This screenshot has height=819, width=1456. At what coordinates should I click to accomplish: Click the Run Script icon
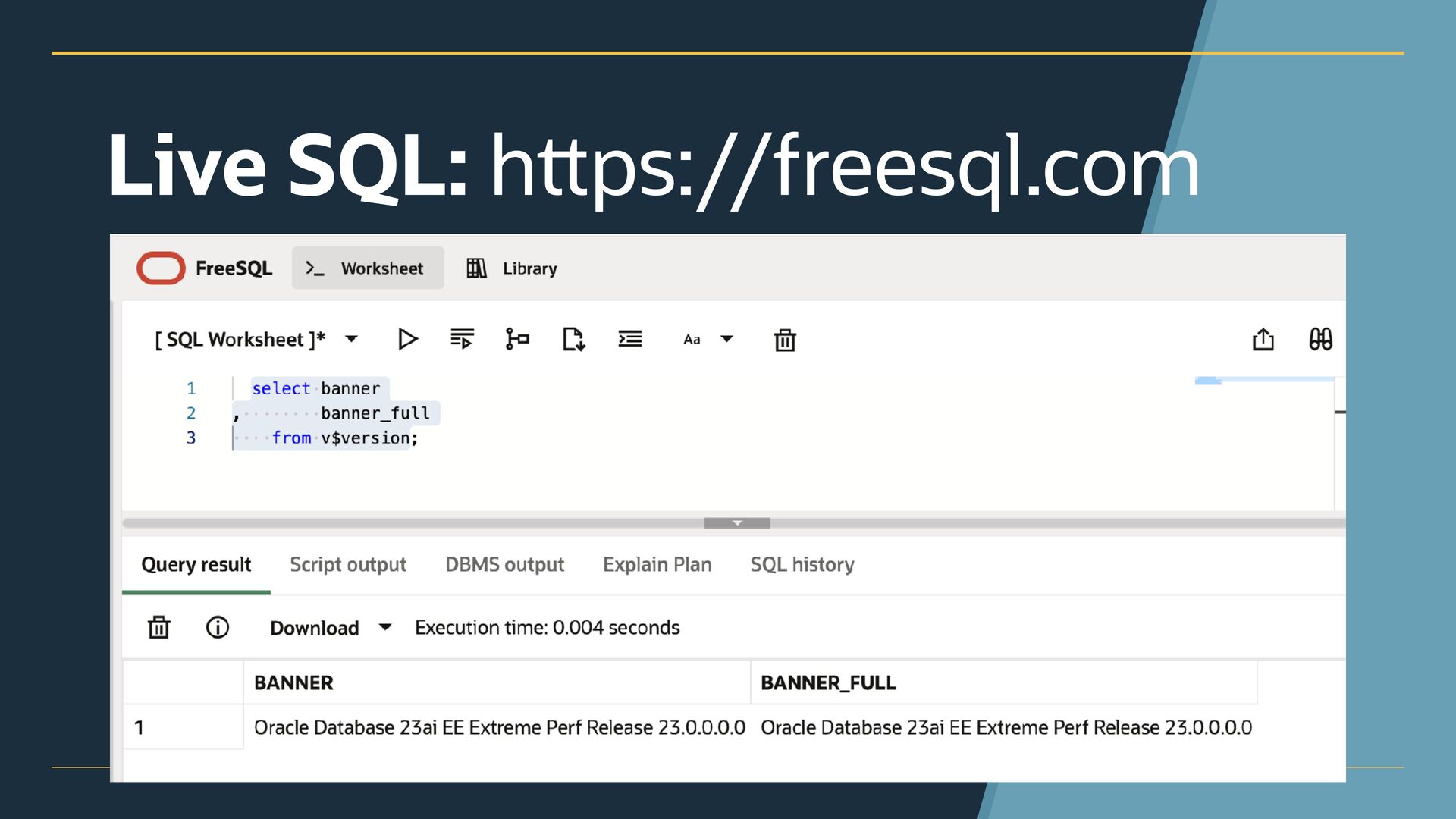462,339
